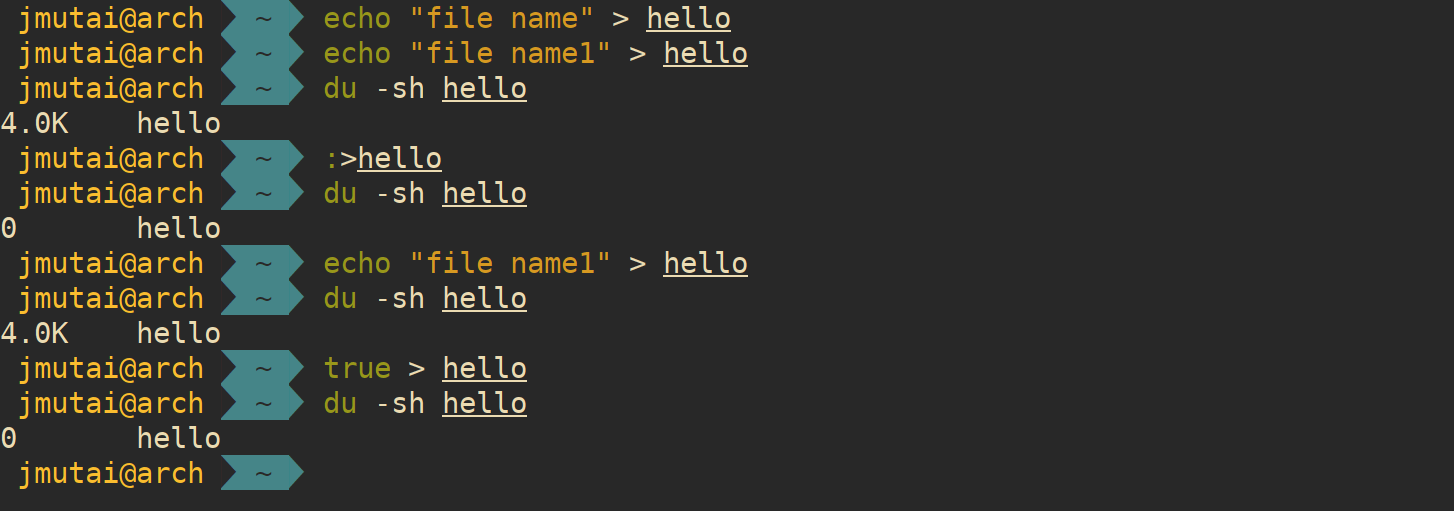The image size is (1454, 511).
Task: Click the 'true' command word
Action: pos(357,368)
